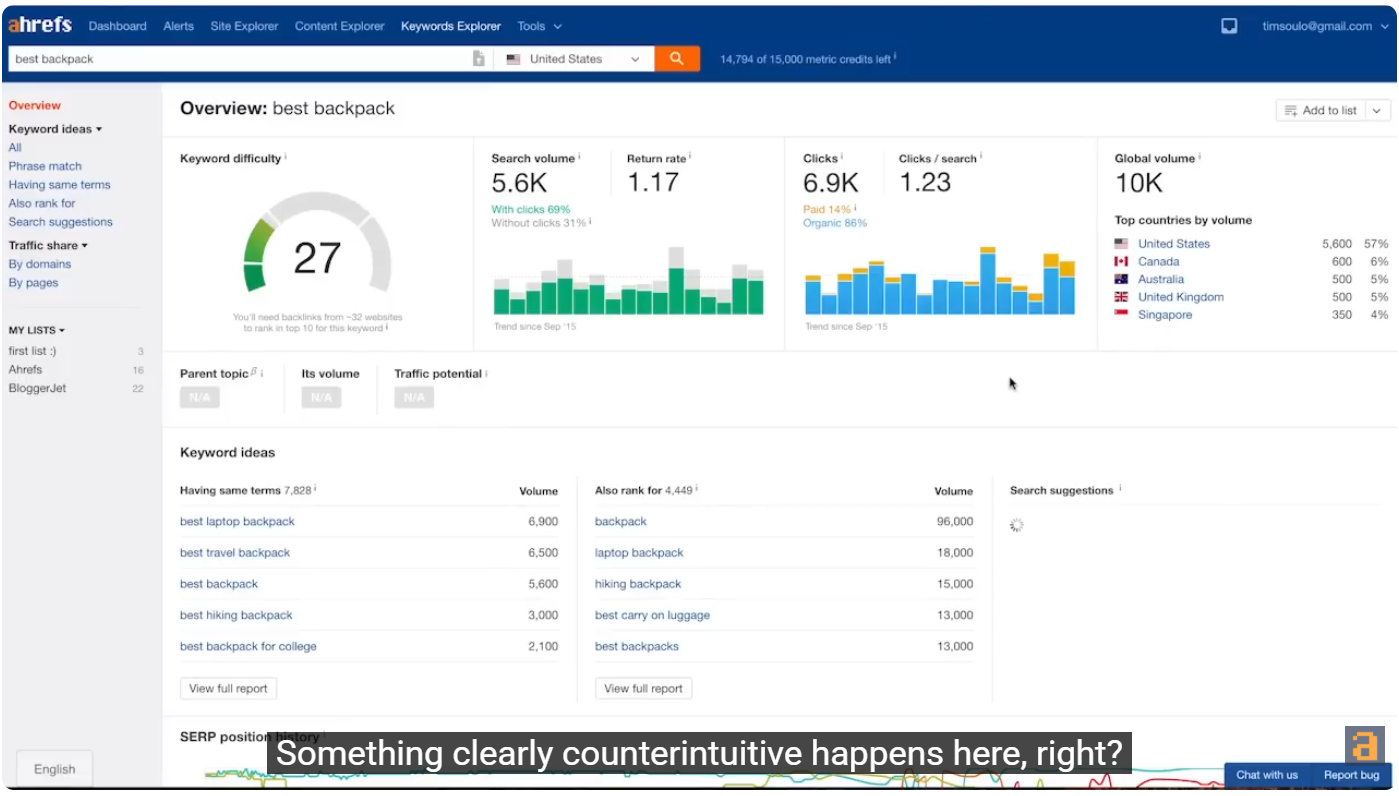Screen dimensions: 1399x796
Task: Click the info icon after metric credits left
Action: click(895, 57)
